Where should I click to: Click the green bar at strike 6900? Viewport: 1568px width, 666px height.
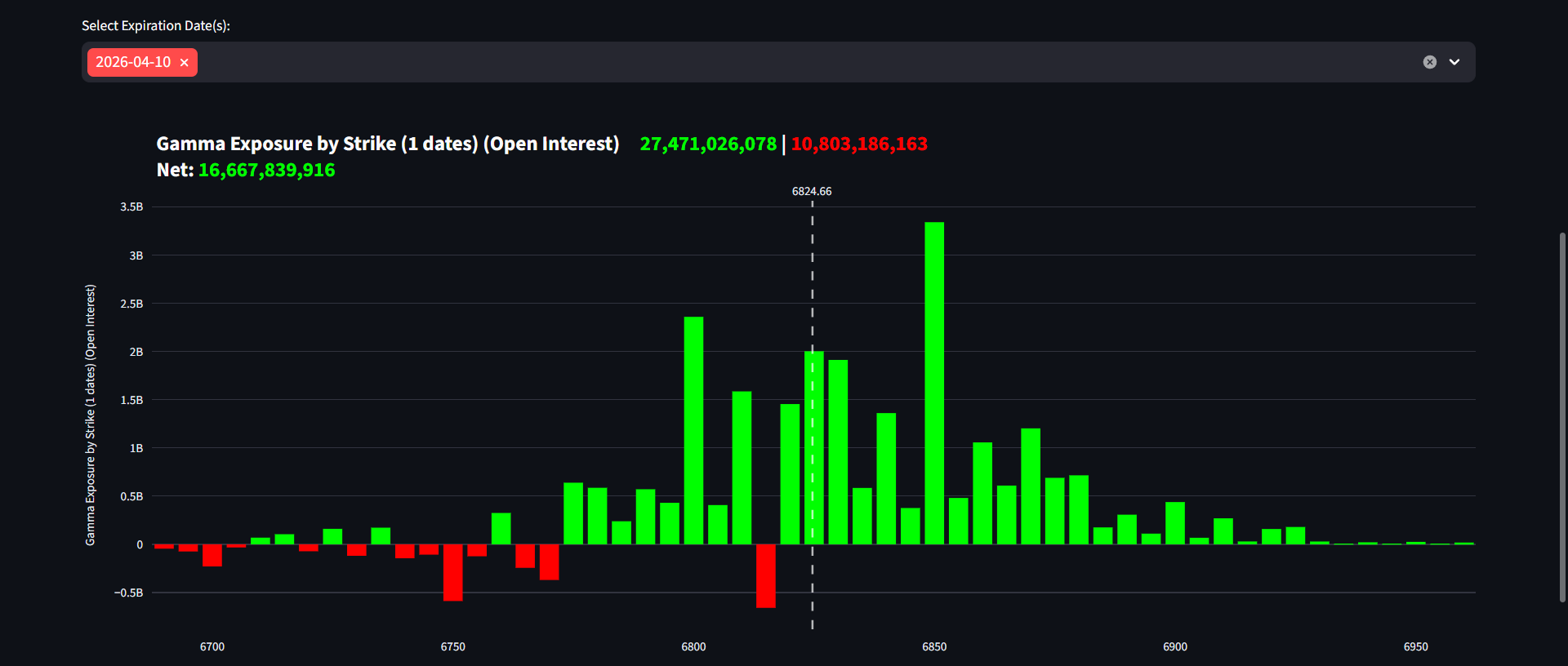point(1175,523)
